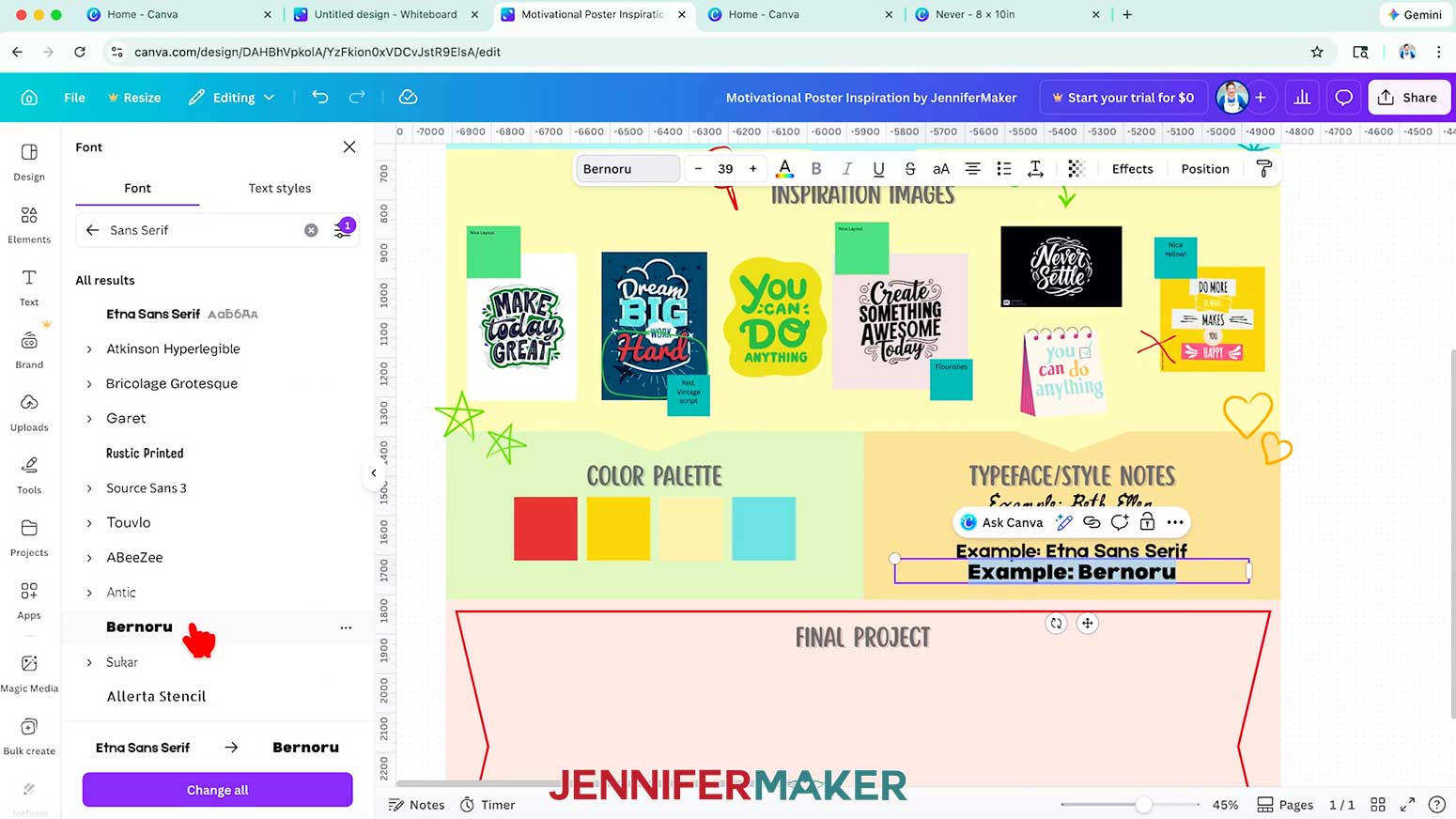Open the Apps sidebar panel
Screen dimensions: 1456x819
tap(29, 601)
